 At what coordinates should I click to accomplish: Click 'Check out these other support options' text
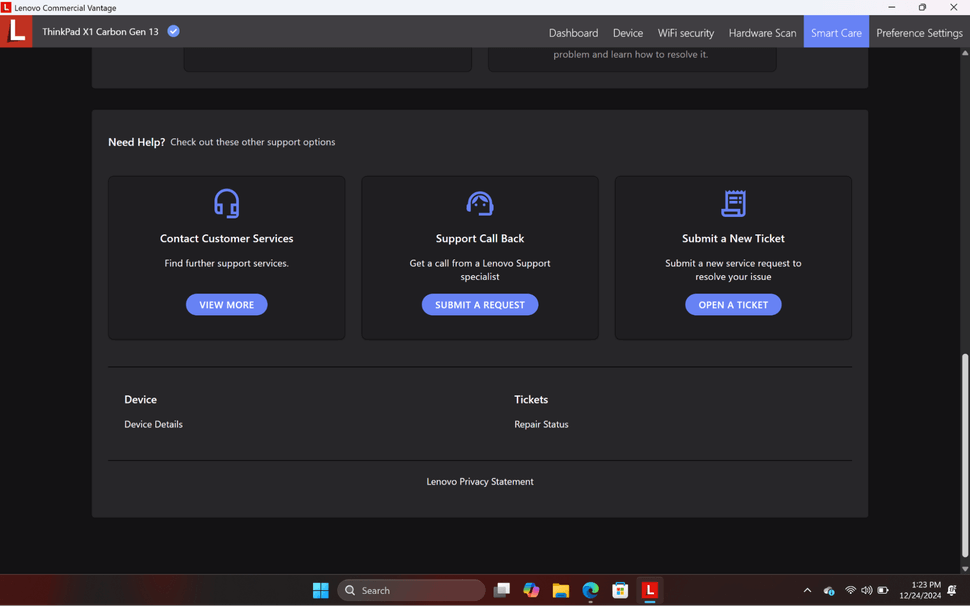[252, 142]
